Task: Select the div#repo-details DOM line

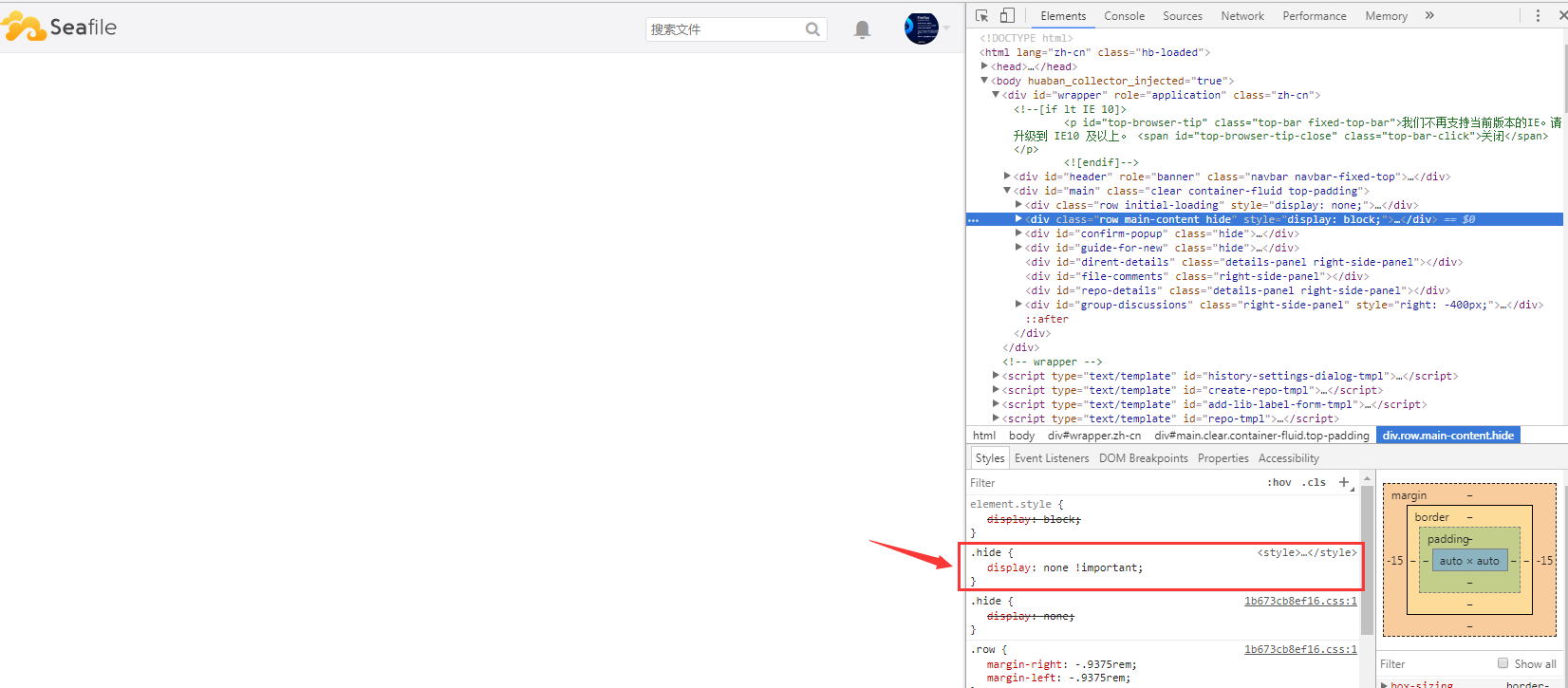Action: click(1238, 290)
